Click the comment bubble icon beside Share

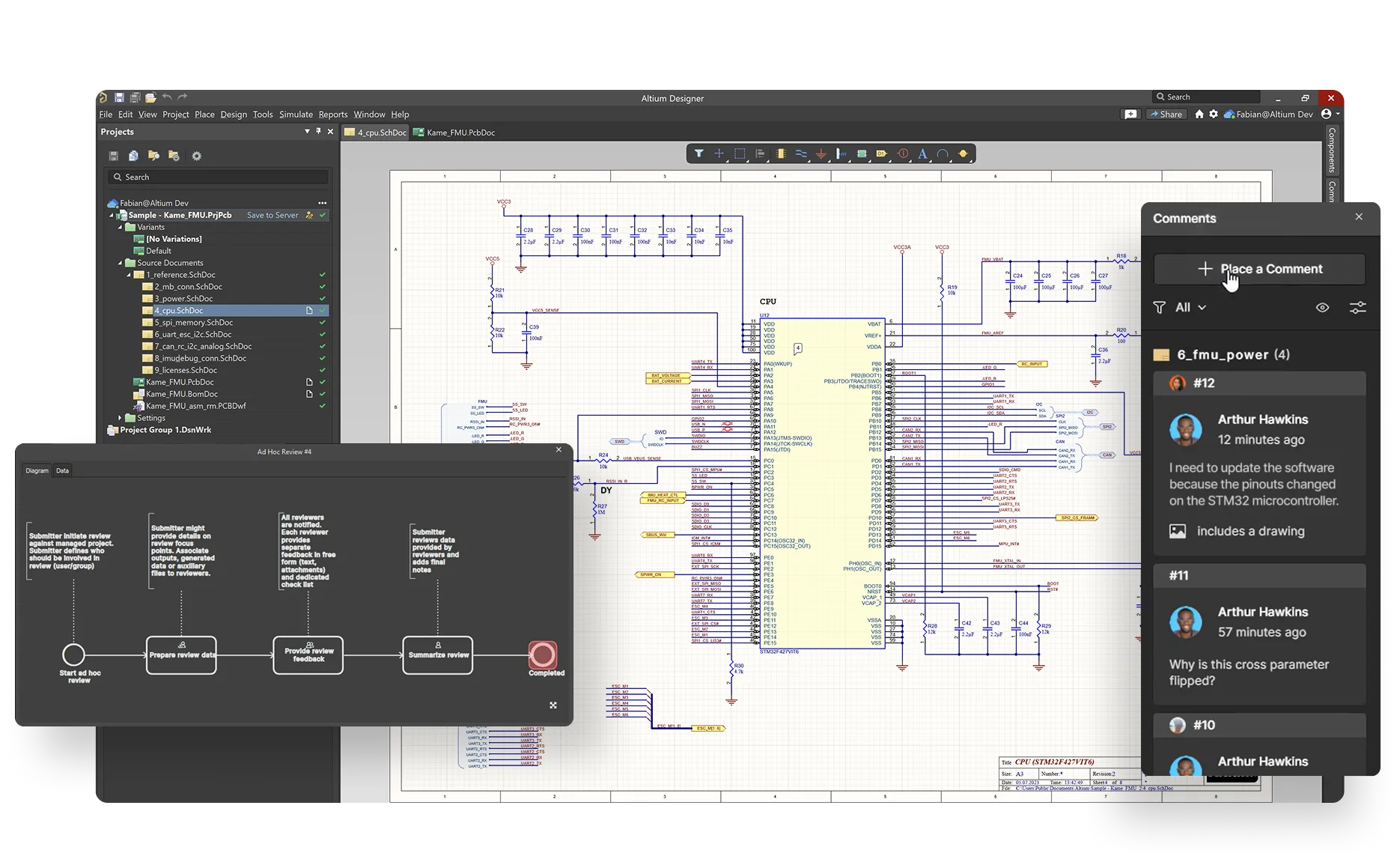click(1130, 115)
